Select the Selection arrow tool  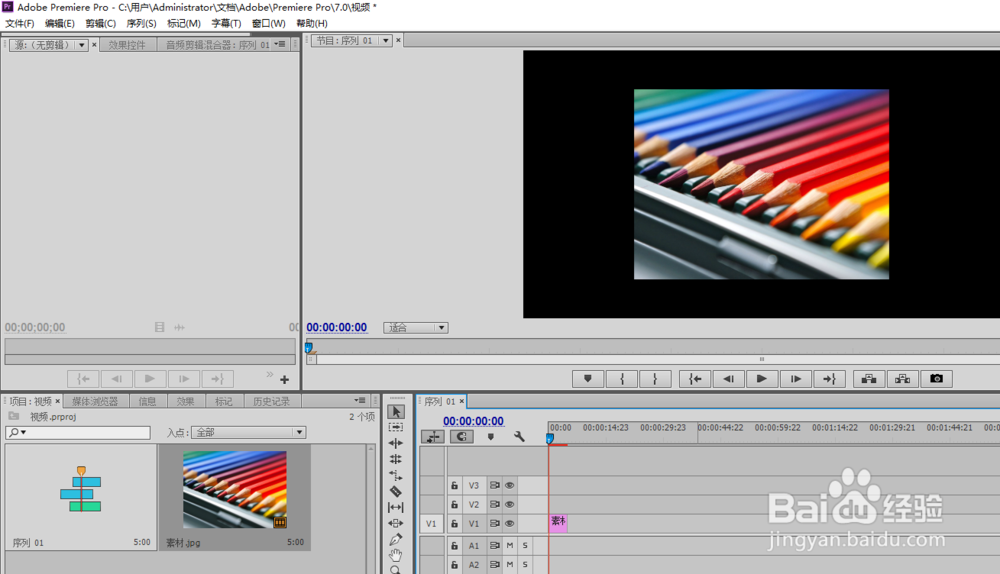click(395, 412)
